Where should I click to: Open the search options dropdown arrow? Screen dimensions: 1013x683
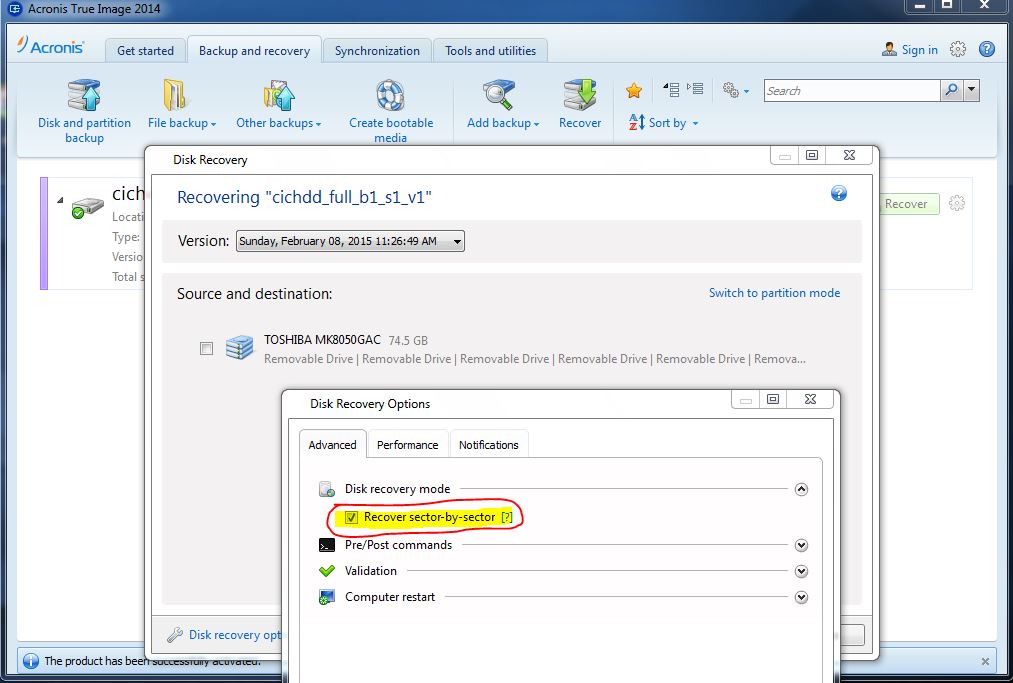click(x=971, y=90)
